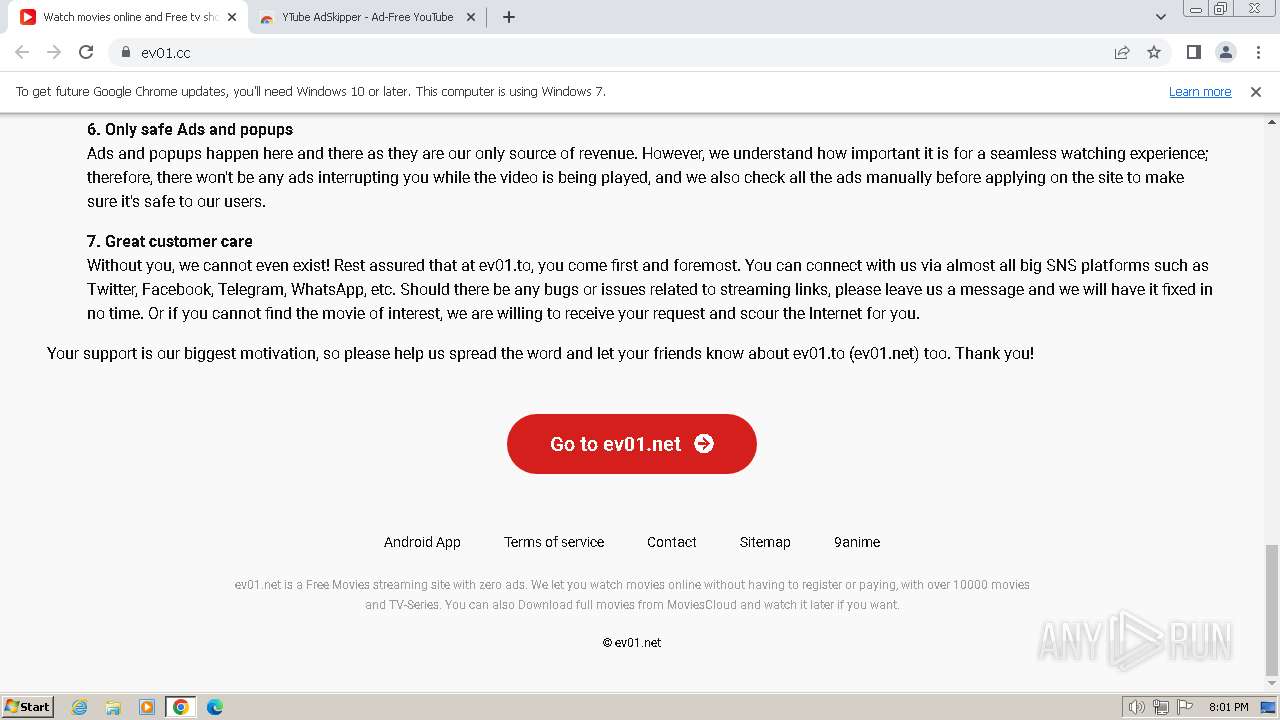1280x720 pixels.
Task: Click the volume speaker tray icon
Action: click(1136, 707)
